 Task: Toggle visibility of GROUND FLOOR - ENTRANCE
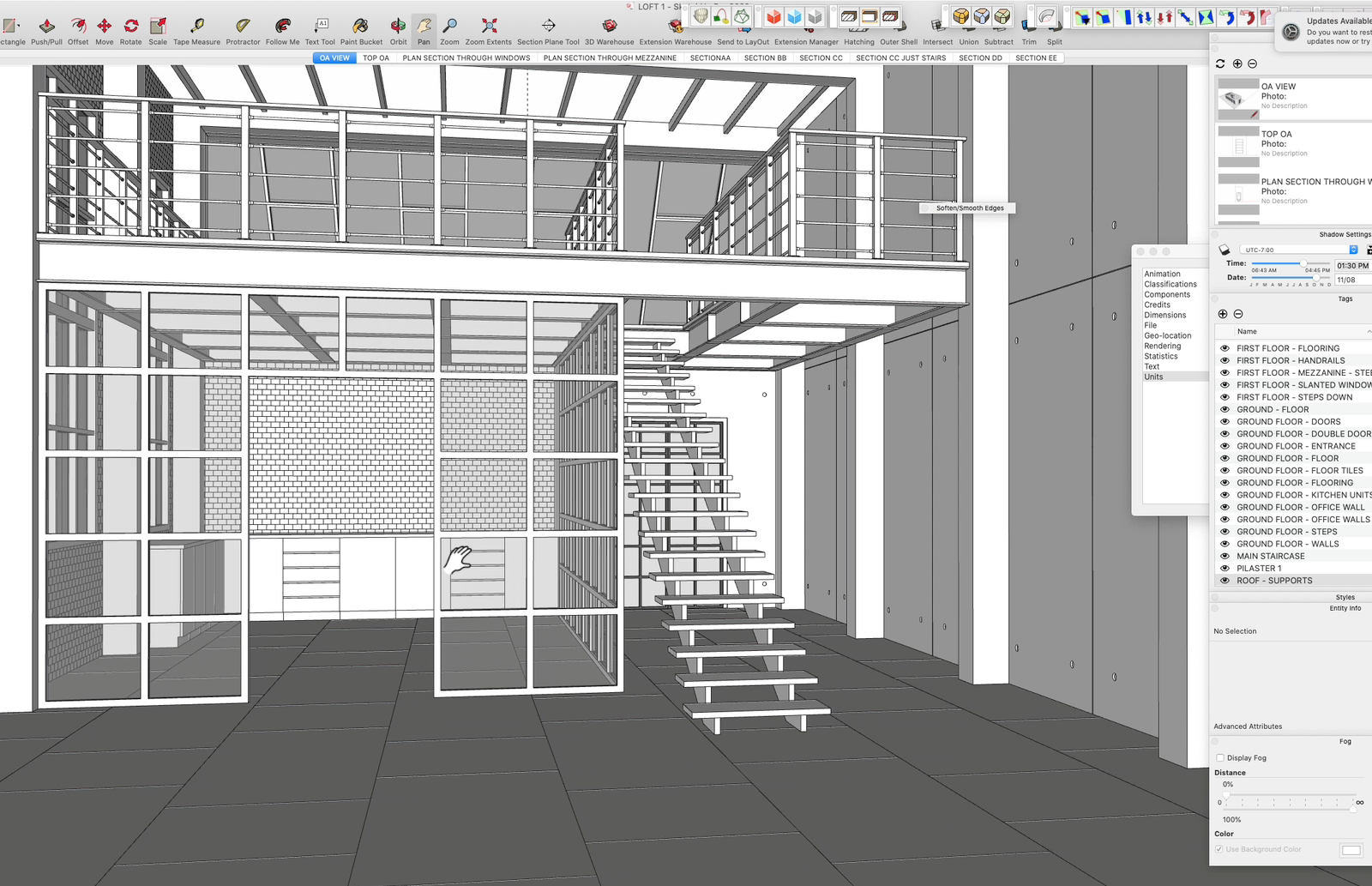[x=1225, y=446]
